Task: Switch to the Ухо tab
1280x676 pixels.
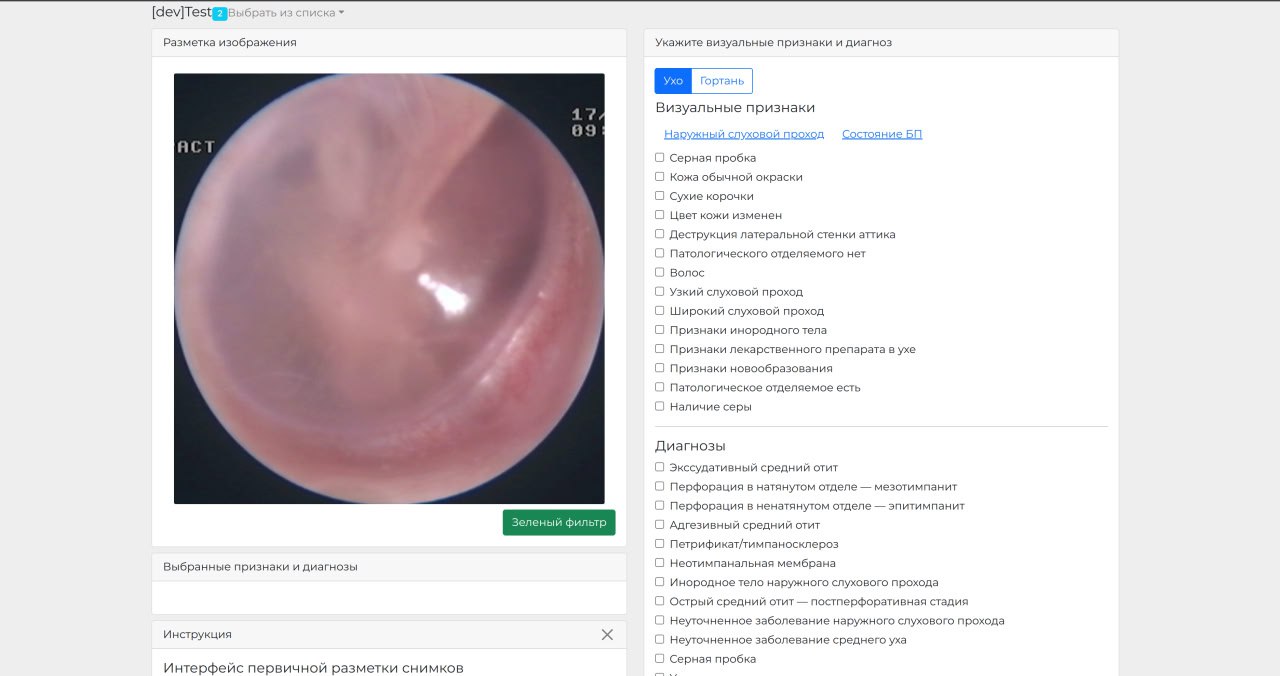Action: (673, 81)
